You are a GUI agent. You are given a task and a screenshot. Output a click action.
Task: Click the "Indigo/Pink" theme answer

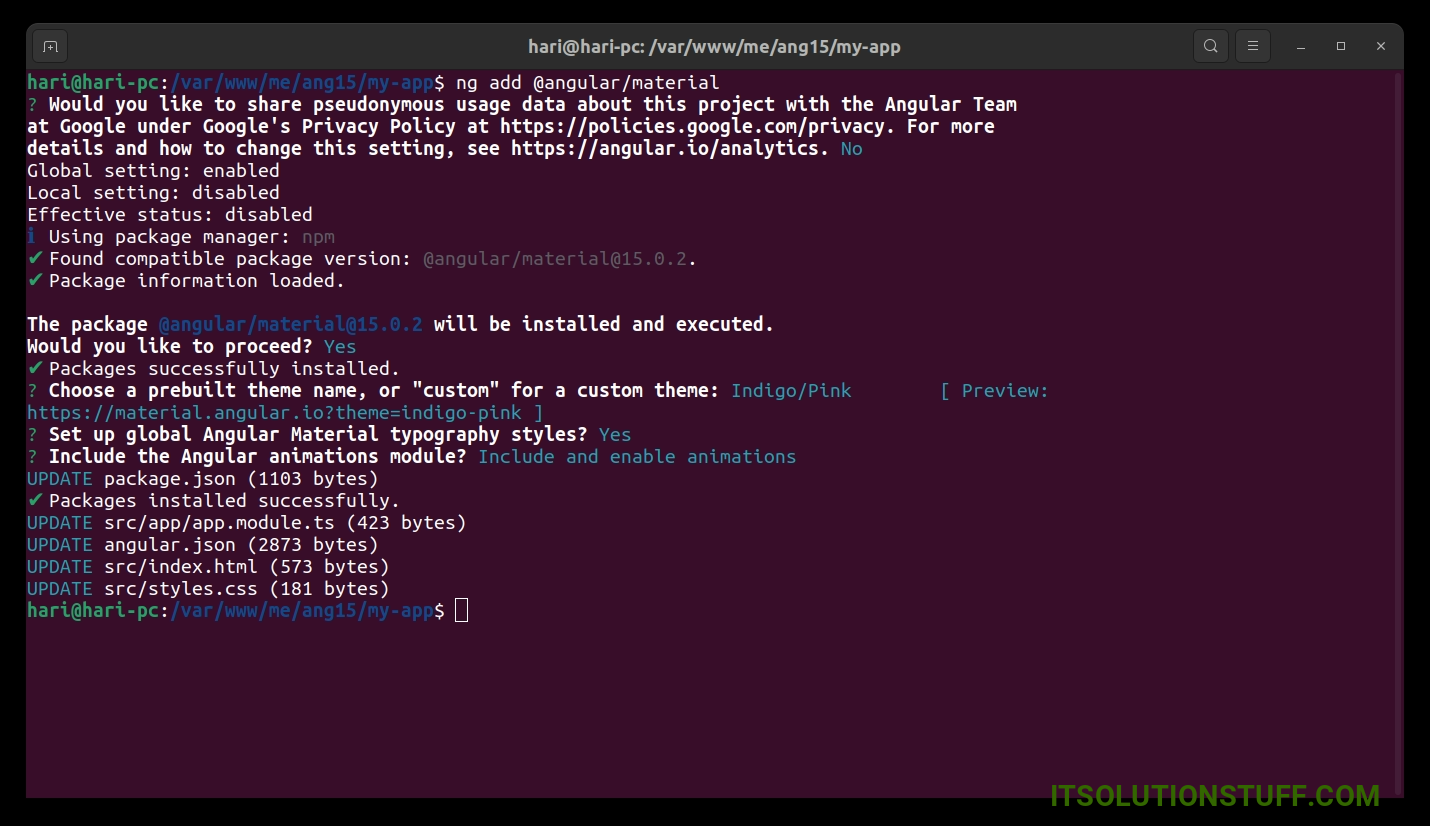tap(791, 391)
